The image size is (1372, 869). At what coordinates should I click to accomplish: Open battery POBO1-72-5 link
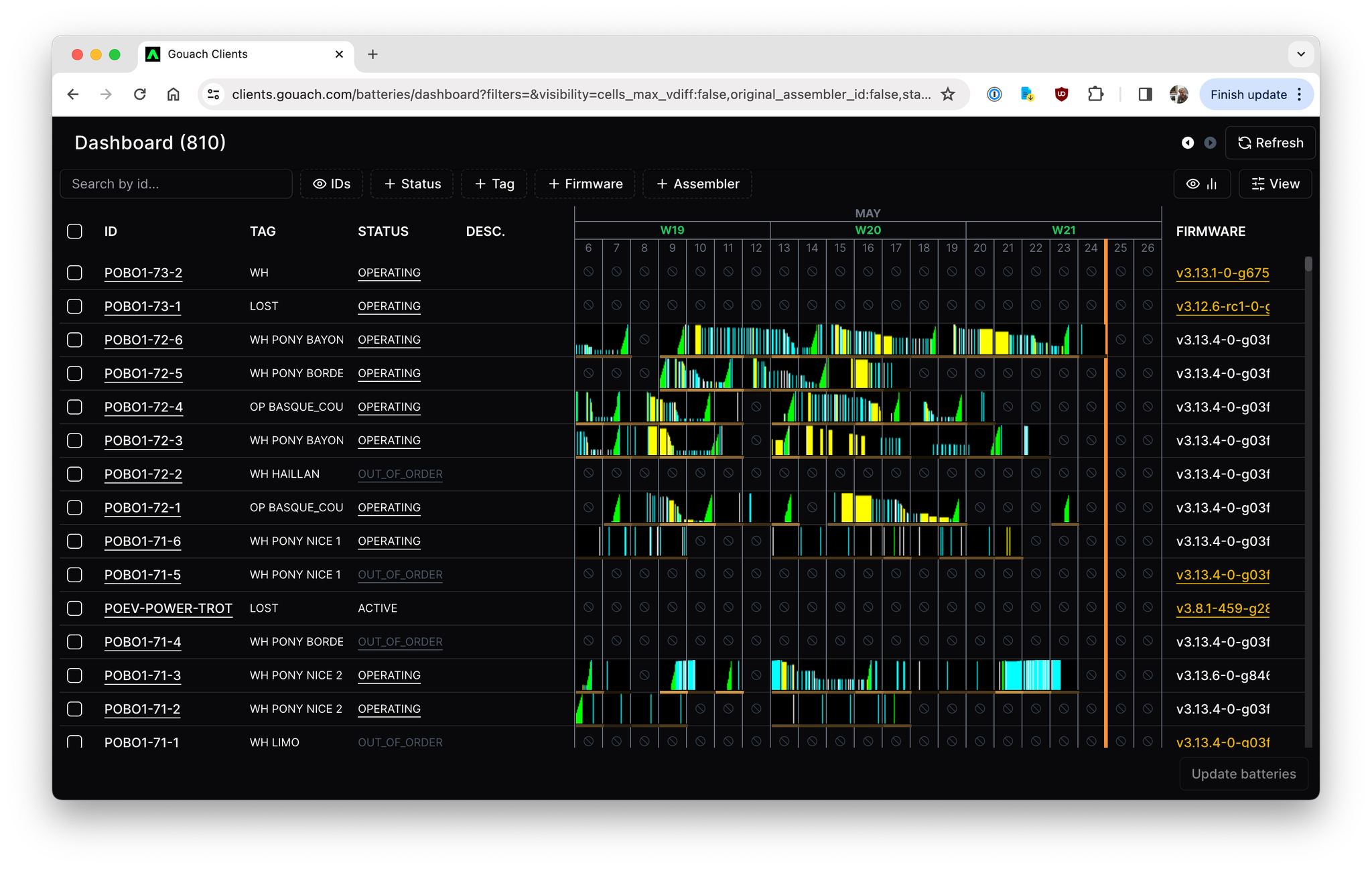coord(143,373)
